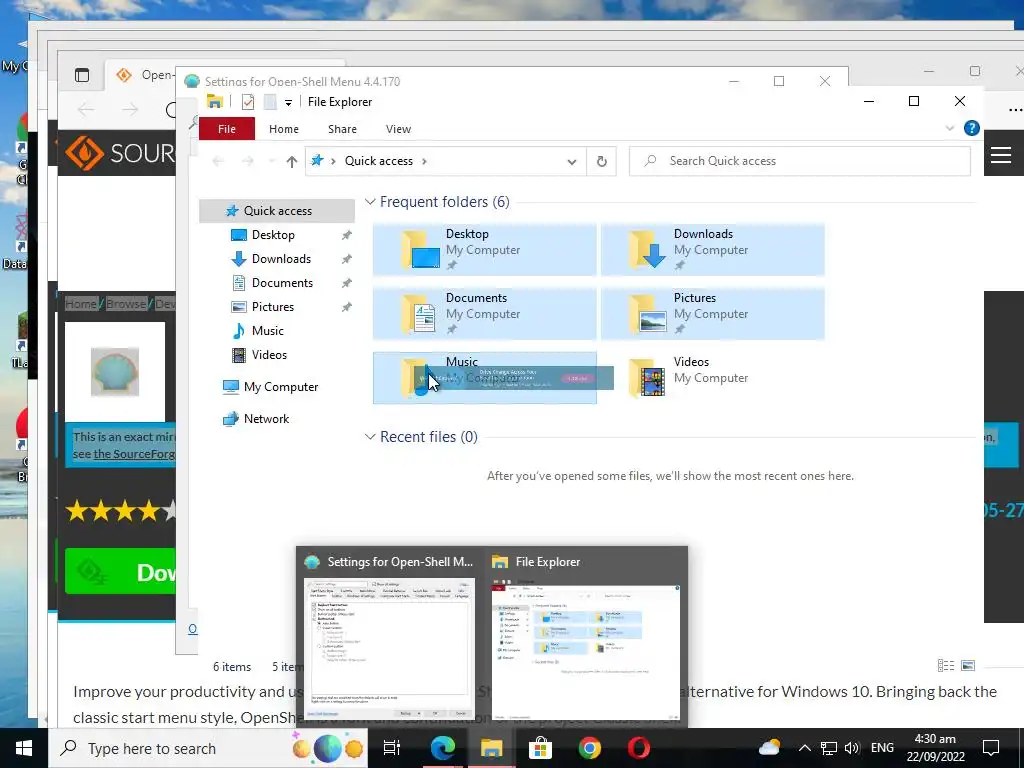
Task: Select the Desktop folder tile
Action: point(485,249)
